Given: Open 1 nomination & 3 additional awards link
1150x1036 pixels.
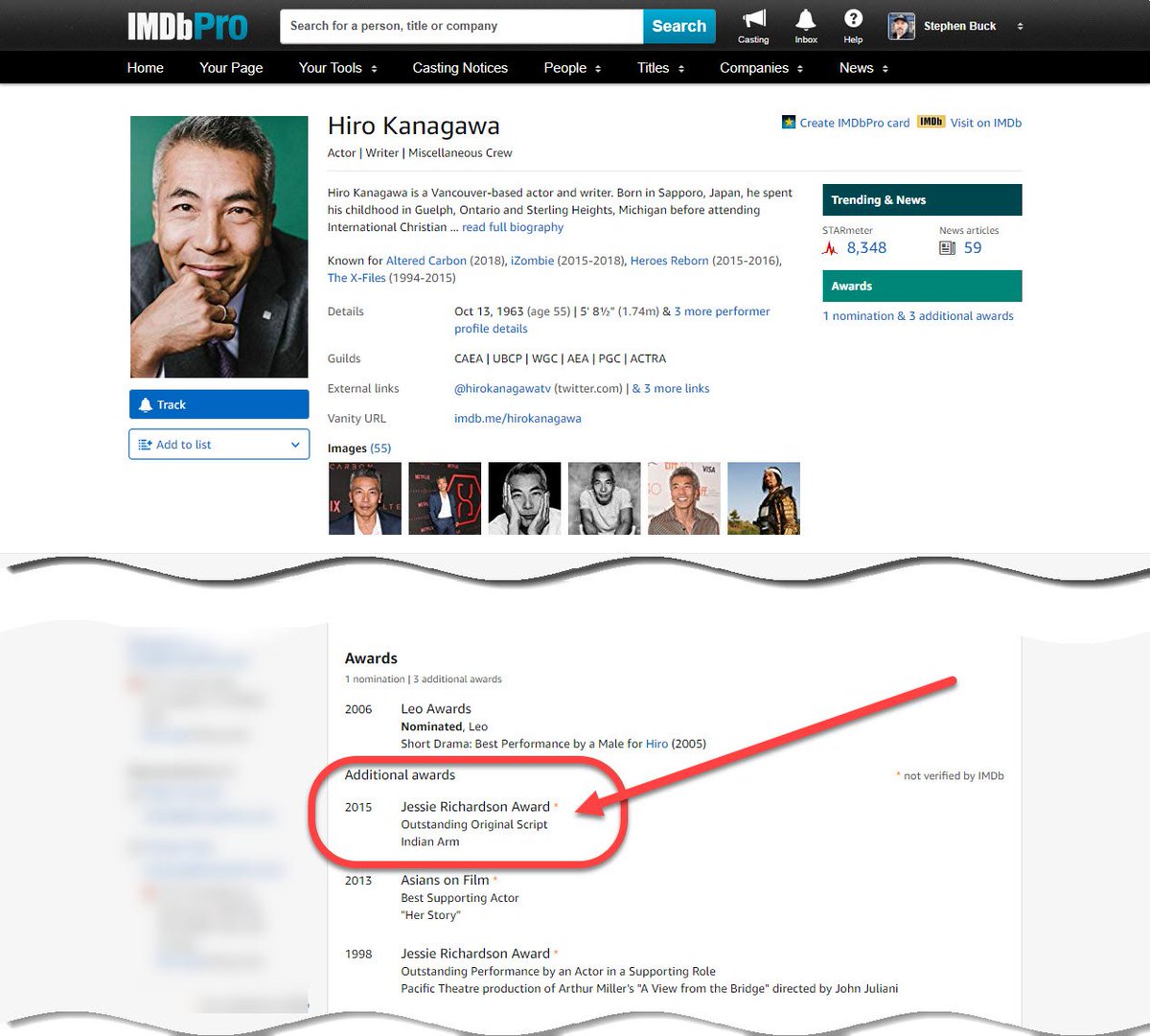Looking at the screenshot, I should point(918,316).
